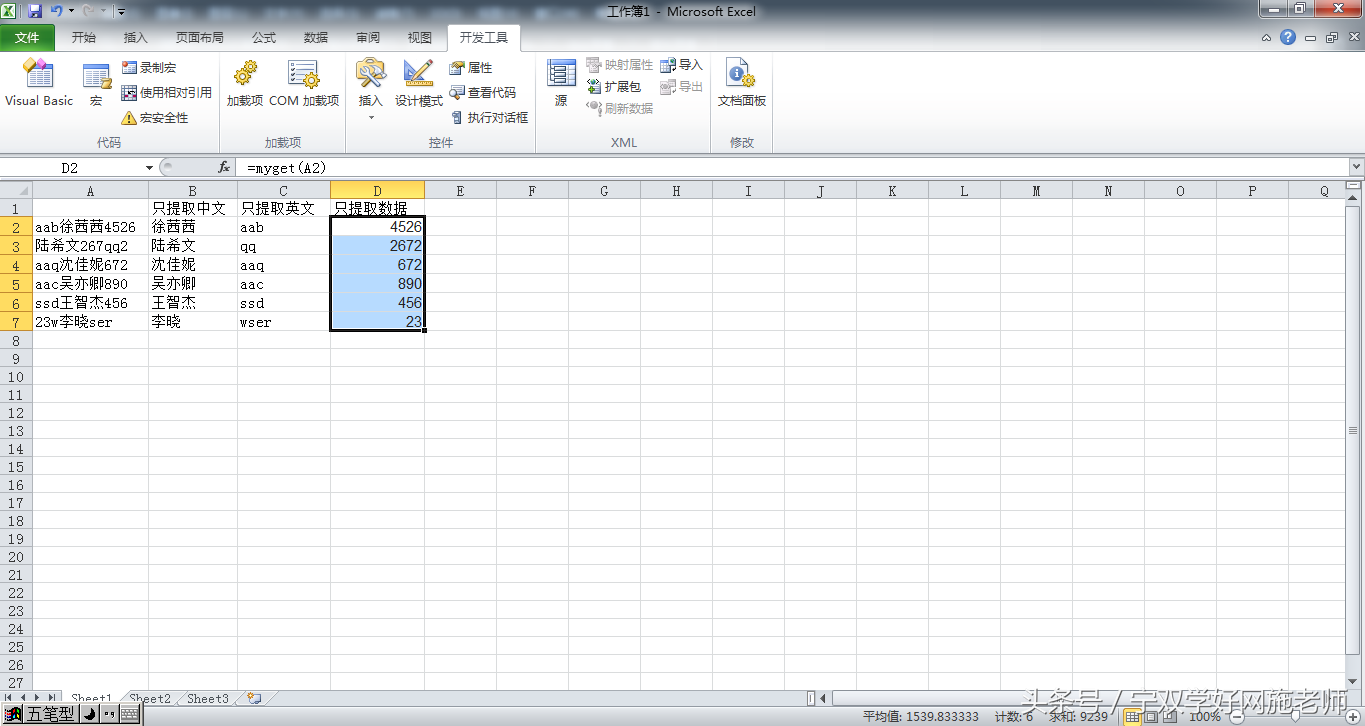Save workbook from quick access toolbar
1365x726 pixels.
coord(34,12)
